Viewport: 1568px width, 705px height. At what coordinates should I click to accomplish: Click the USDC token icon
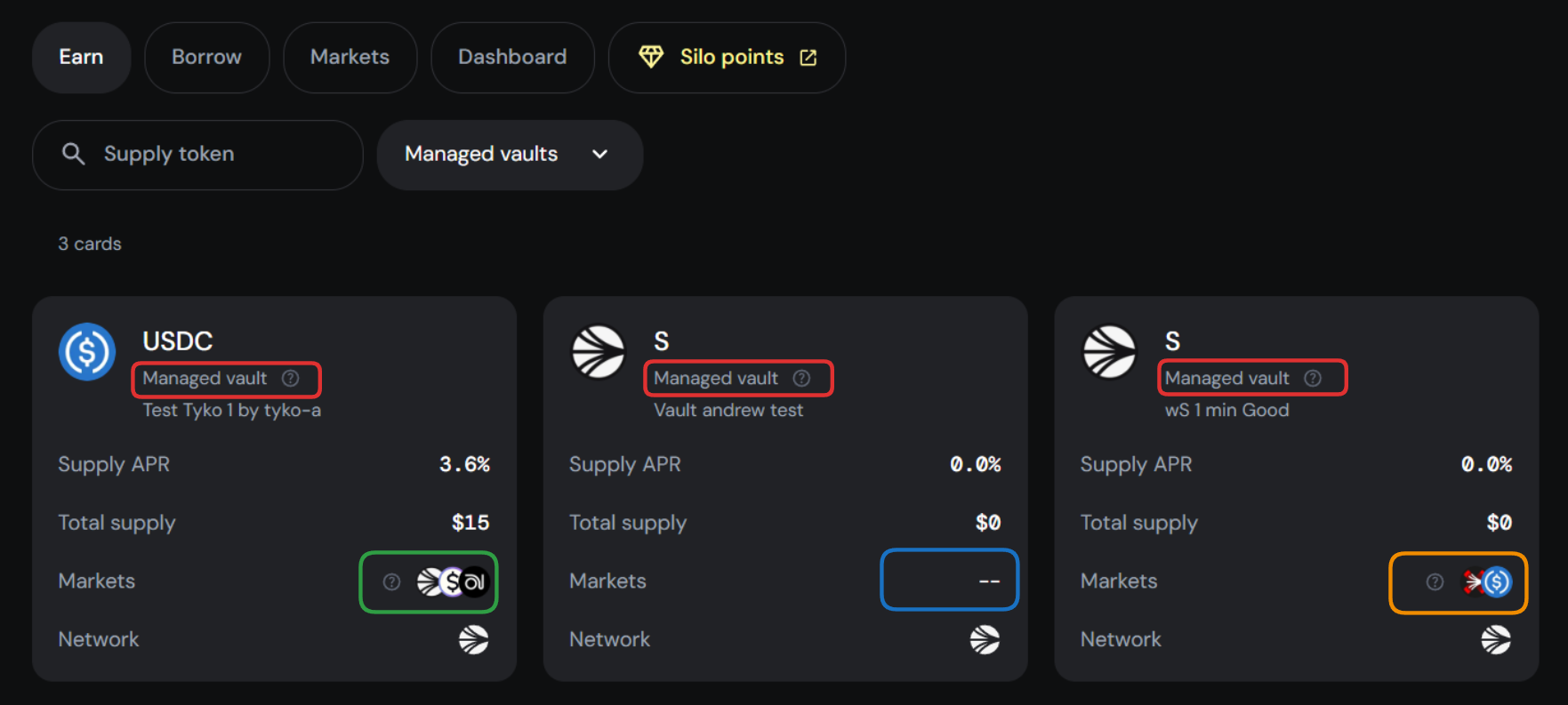[x=87, y=352]
